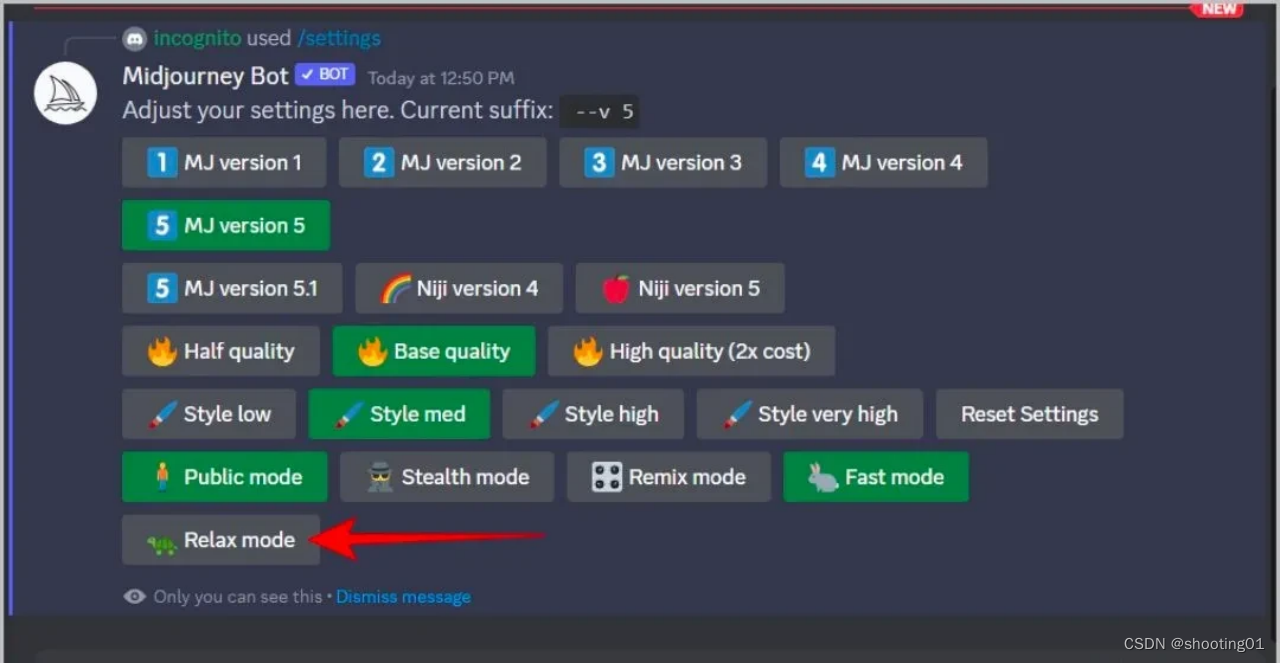
Task: Click the Midjourney Bot username
Action: point(205,76)
